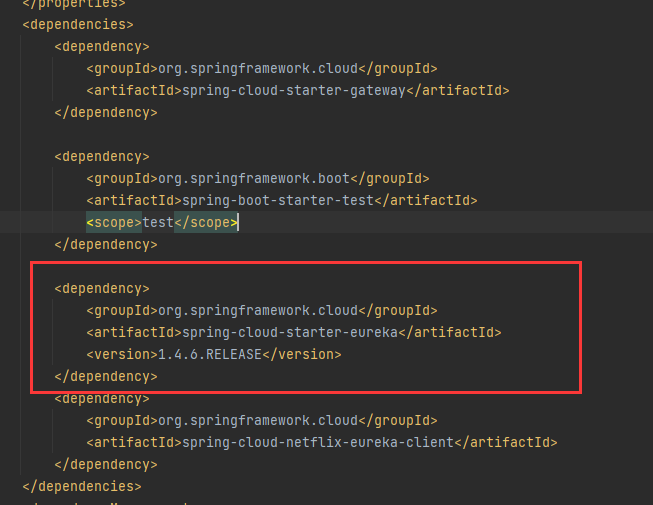Click </dependency> tag right below the version line

pyautogui.click(x=106, y=377)
